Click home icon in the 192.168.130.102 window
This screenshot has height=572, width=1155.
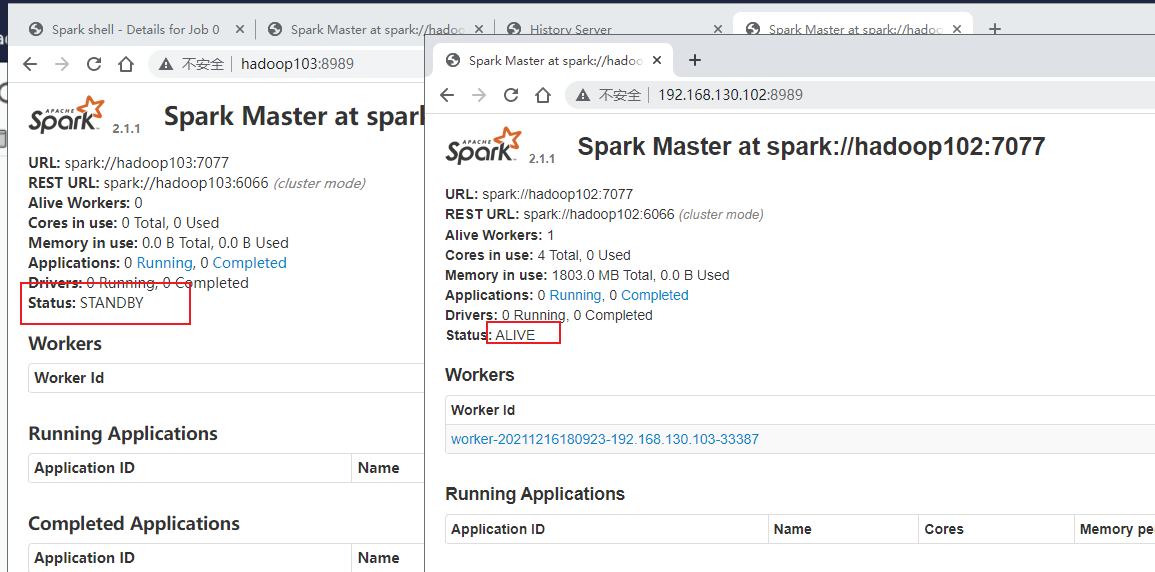(x=543, y=95)
